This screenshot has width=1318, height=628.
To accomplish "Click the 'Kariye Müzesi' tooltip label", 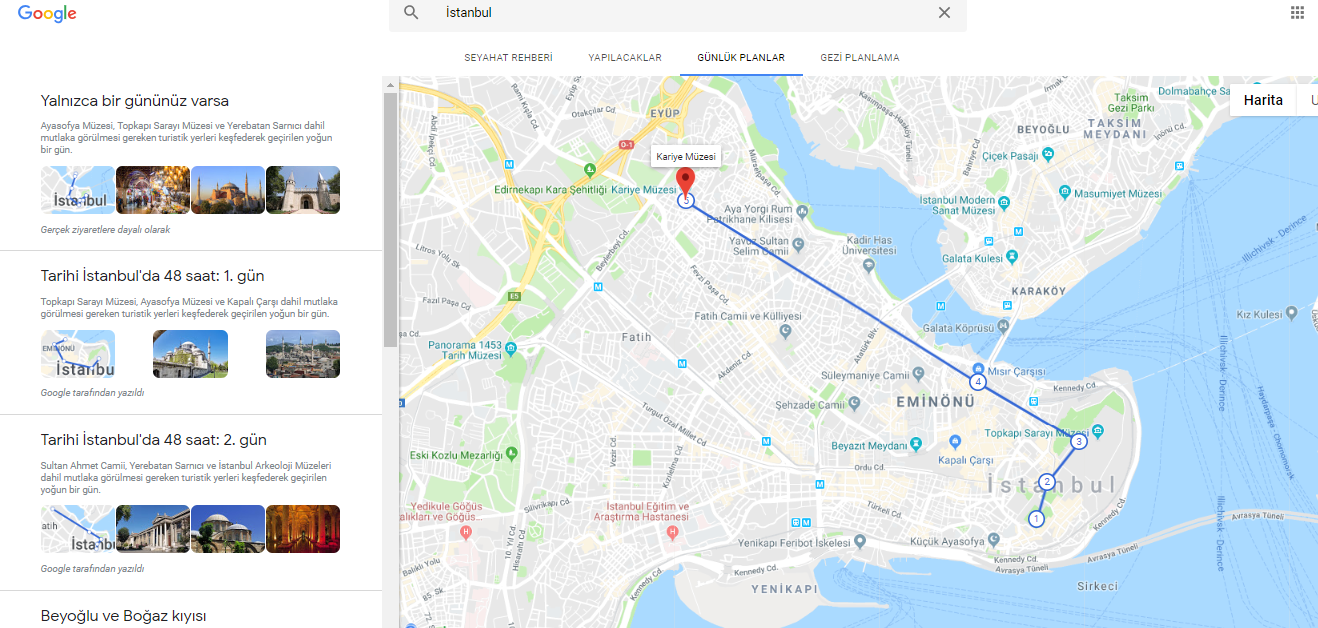I will 685,157.
